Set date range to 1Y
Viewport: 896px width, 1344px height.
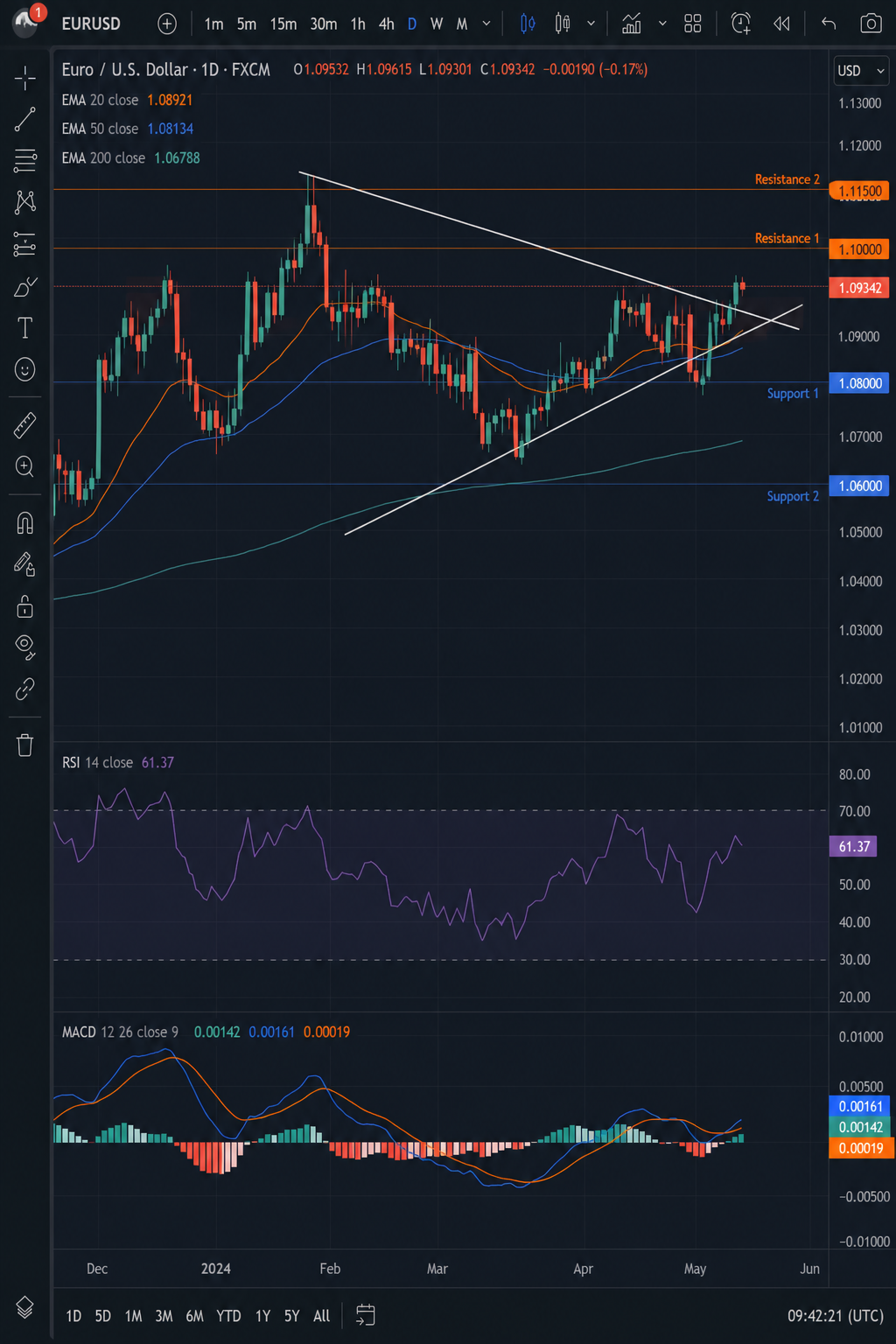coord(262,1315)
